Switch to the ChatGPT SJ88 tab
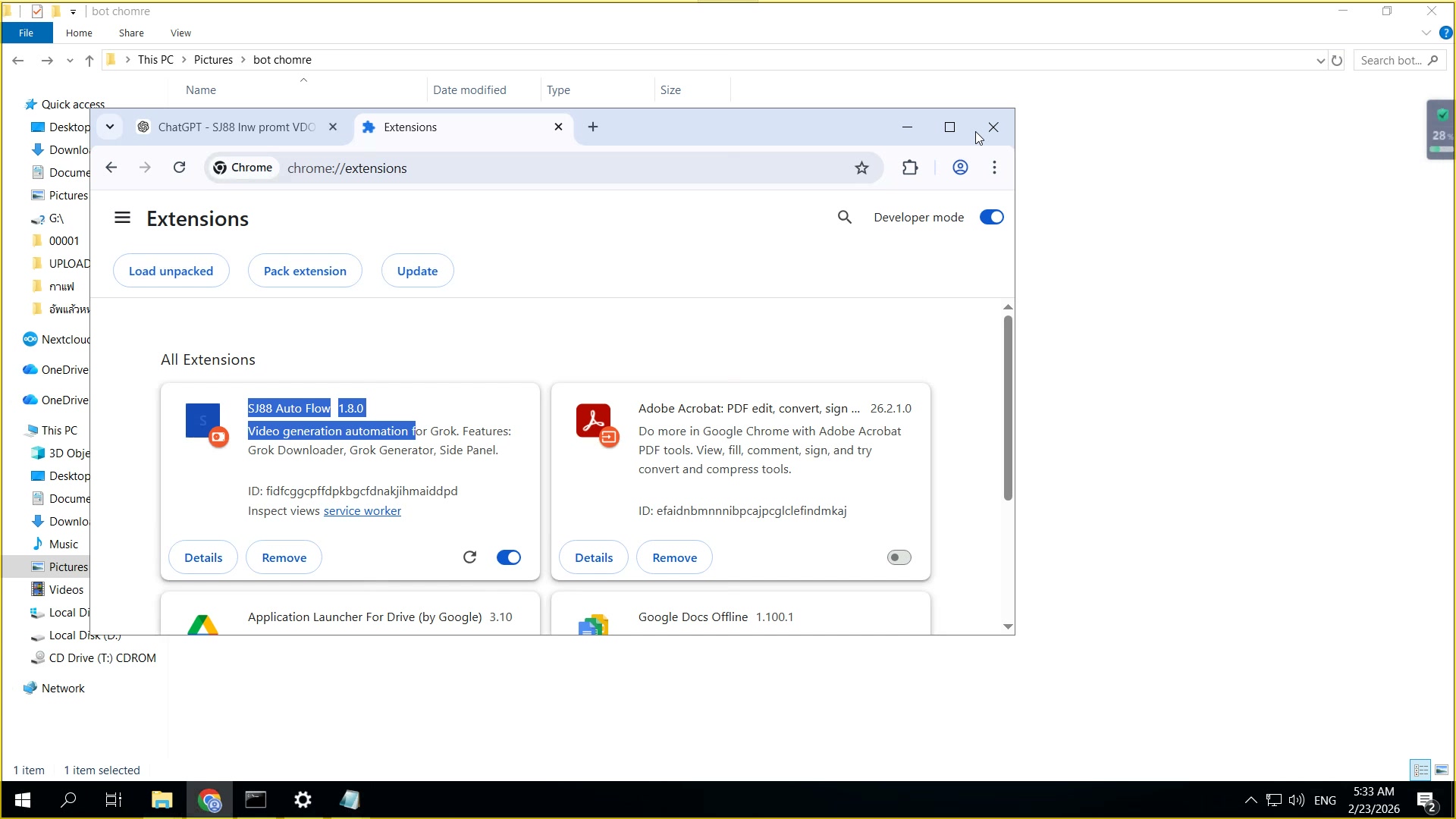Image resolution: width=1456 pixels, height=819 pixels. pyautogui.click(x=235, y=127)
